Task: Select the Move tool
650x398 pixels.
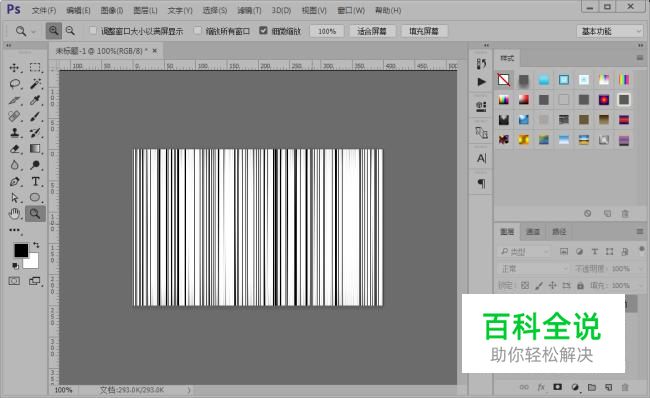Action: pos(15,68)
